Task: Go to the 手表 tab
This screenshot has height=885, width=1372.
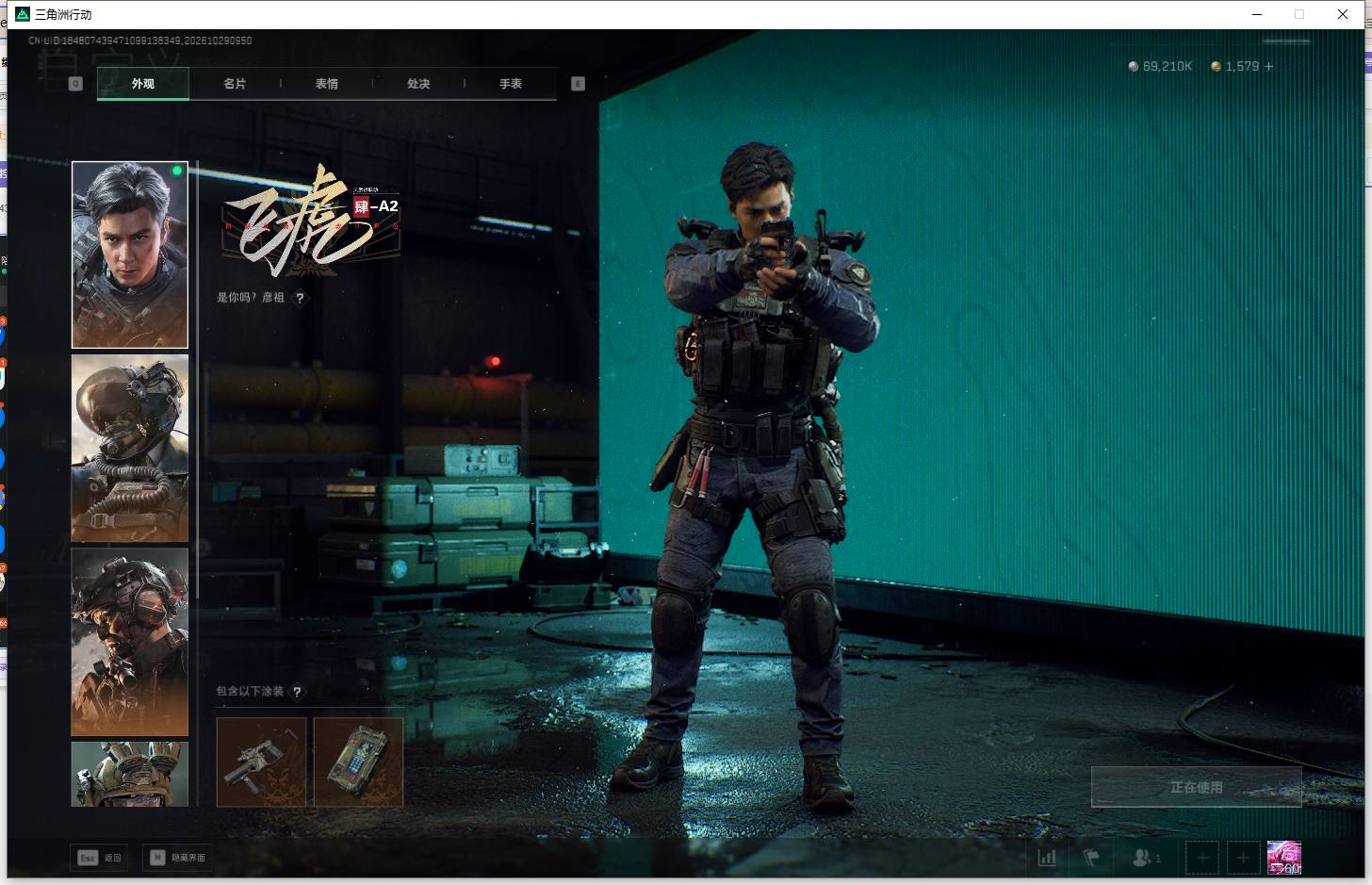Action: pos(511,84)
